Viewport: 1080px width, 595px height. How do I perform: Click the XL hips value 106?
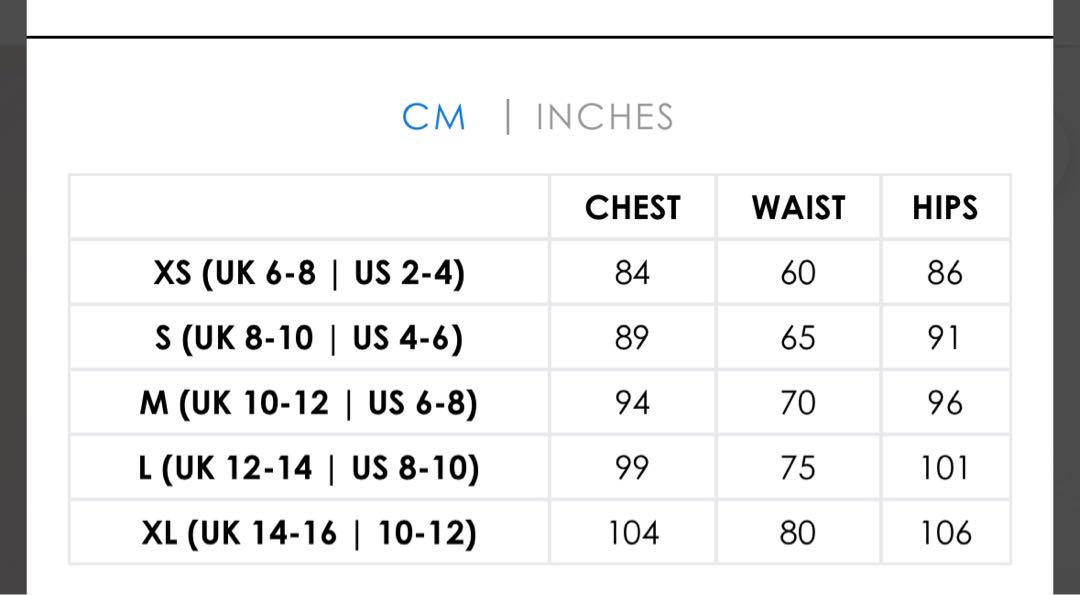[x=945, y=533]
